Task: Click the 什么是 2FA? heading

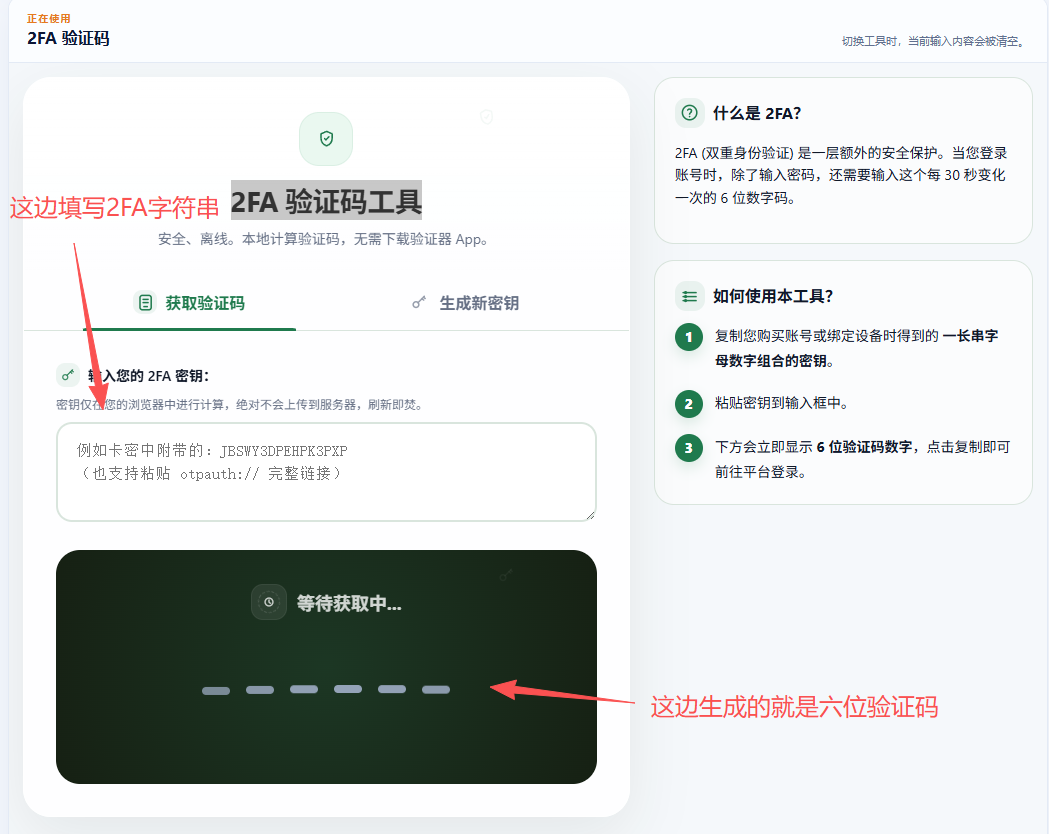Action: pos(757,113)
